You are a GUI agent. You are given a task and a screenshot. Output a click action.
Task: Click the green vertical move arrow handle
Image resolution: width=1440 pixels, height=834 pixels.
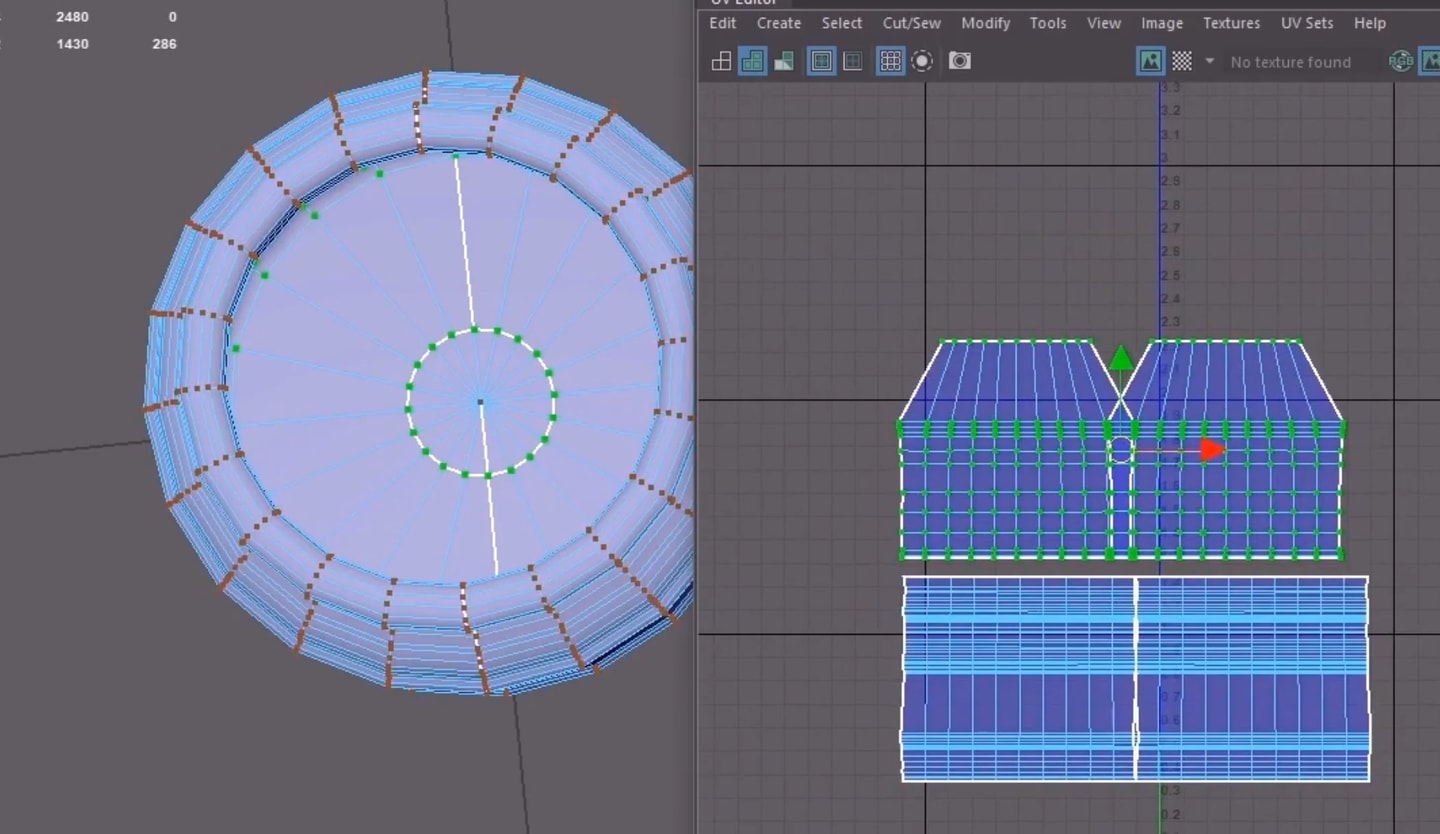(1121, 358)
